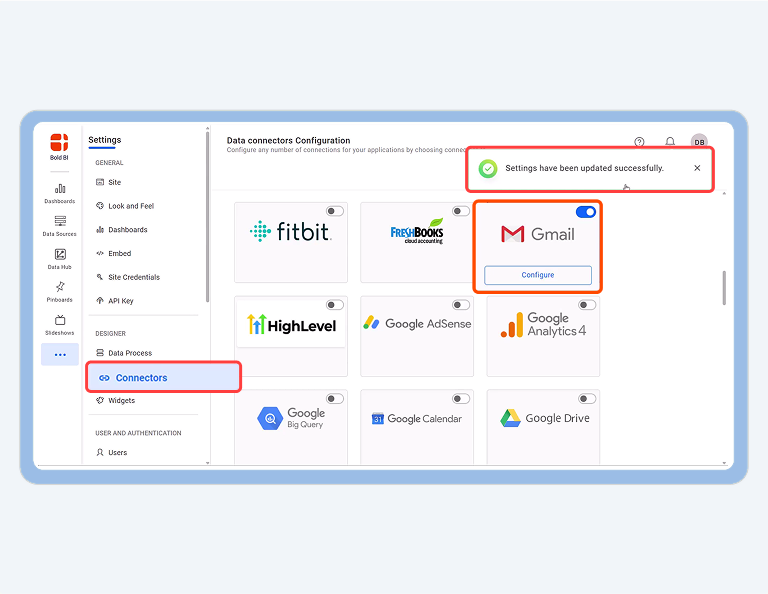Open Data Sources in the left rail

(x=60, y=226)
